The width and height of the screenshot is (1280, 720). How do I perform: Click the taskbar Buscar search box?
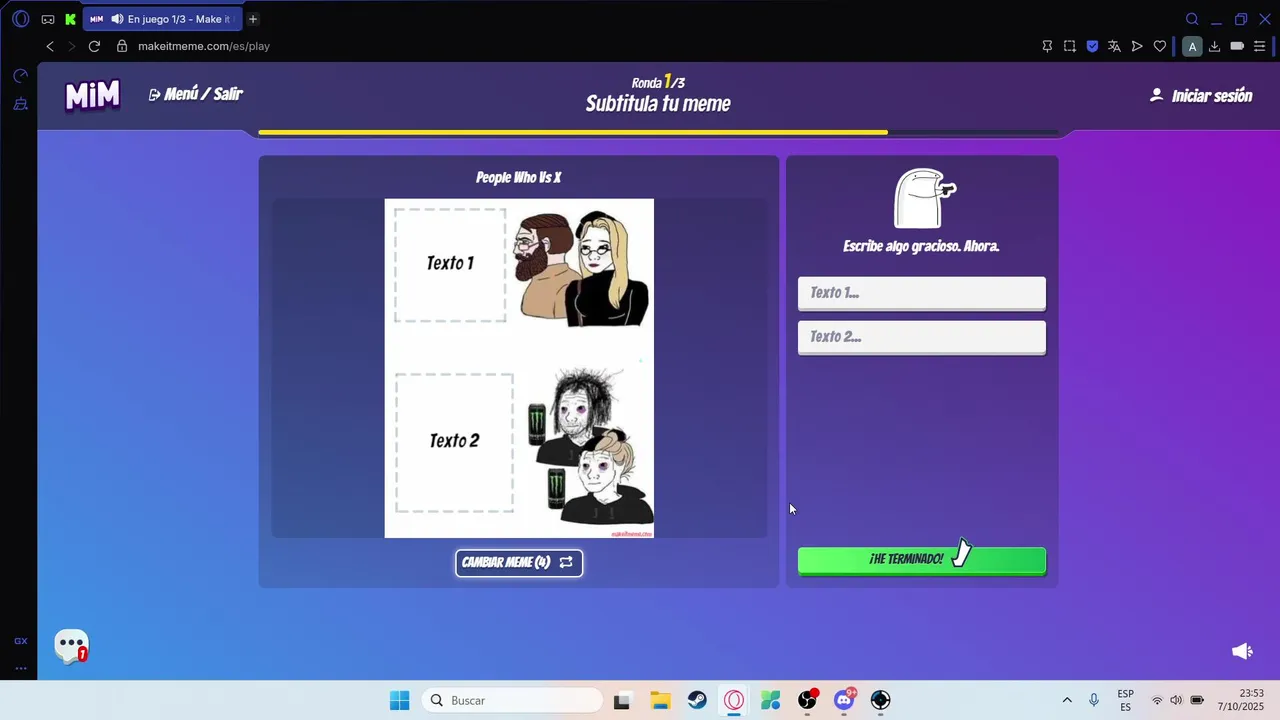click(512, 700)
